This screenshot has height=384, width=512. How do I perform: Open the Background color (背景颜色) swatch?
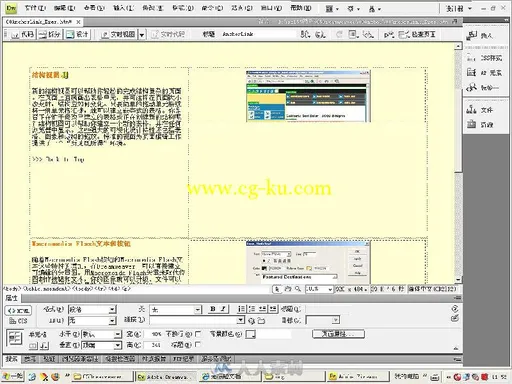pyautogui.click(x=251, y=334)
